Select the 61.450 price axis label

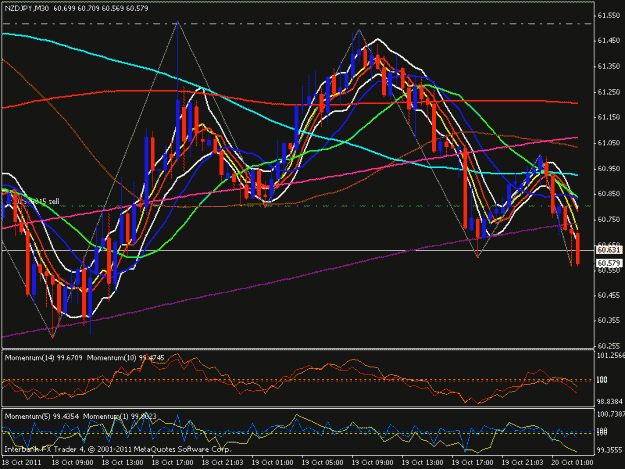coord(609,41)
